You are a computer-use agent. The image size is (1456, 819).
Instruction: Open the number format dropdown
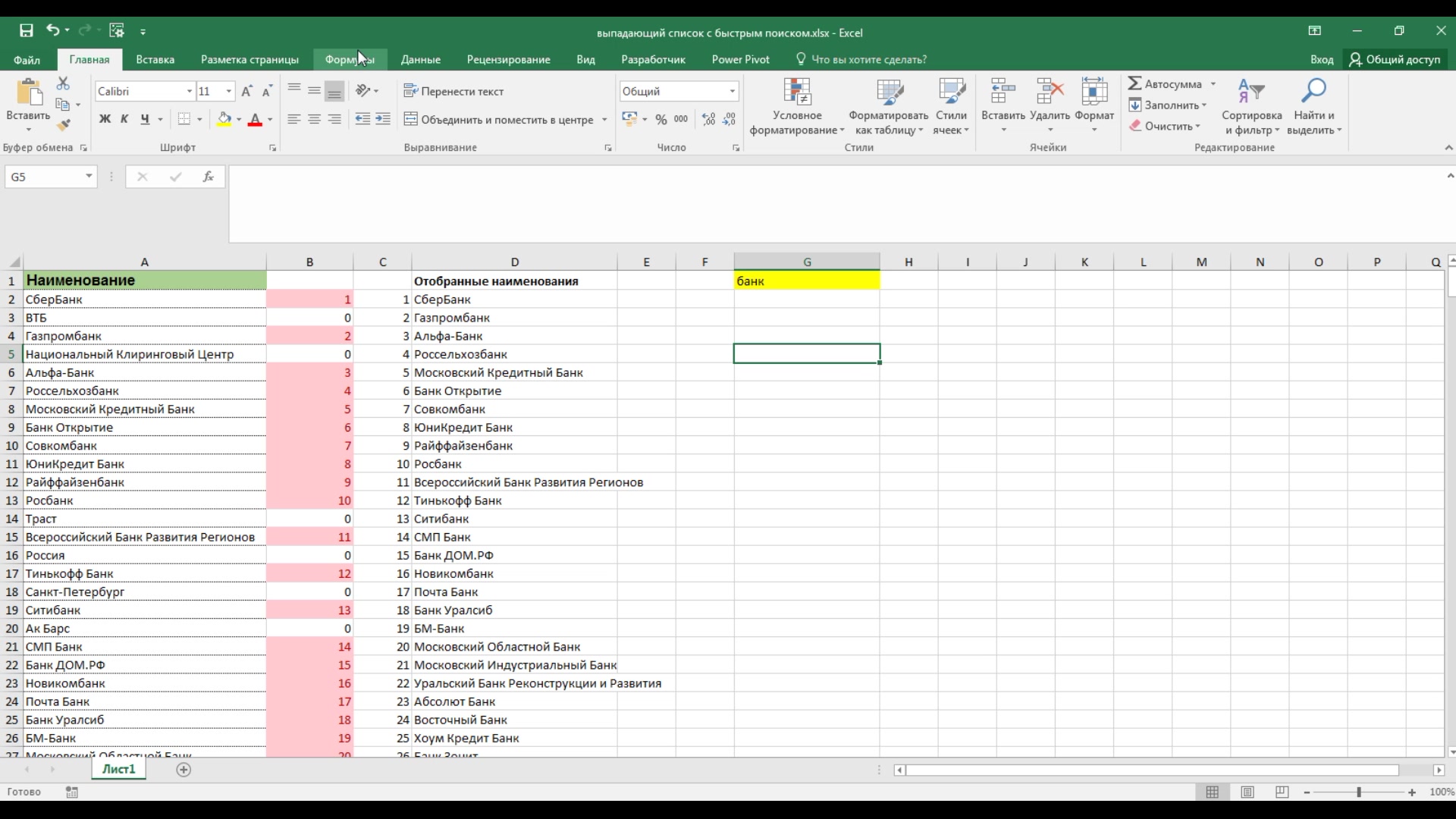coord(732,91)
